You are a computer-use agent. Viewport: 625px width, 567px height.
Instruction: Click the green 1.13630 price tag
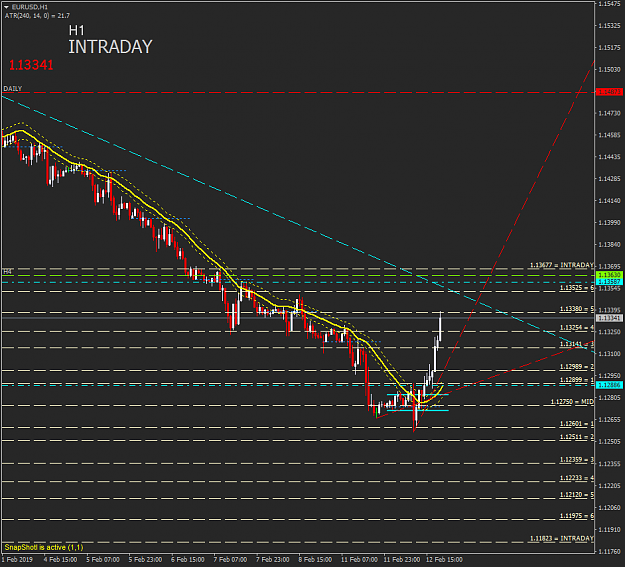pos(609,275)
